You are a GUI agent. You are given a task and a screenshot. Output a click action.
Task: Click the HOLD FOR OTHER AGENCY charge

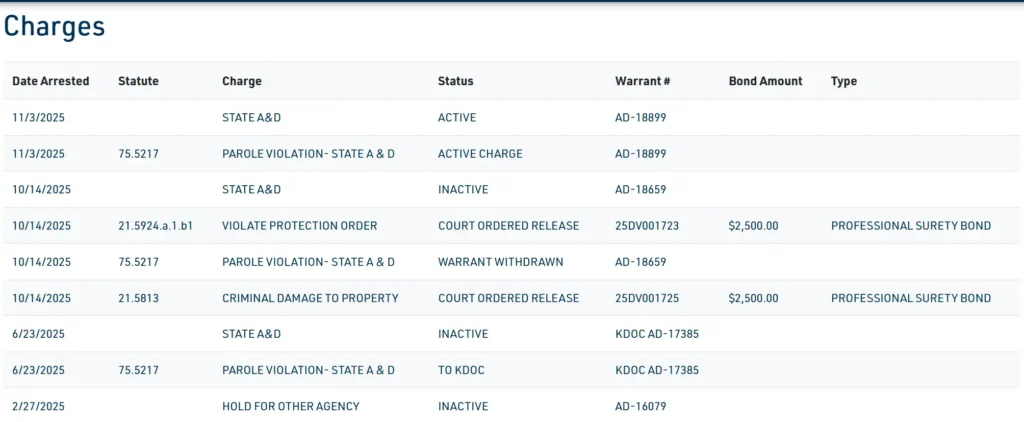(x=290, y=406)
